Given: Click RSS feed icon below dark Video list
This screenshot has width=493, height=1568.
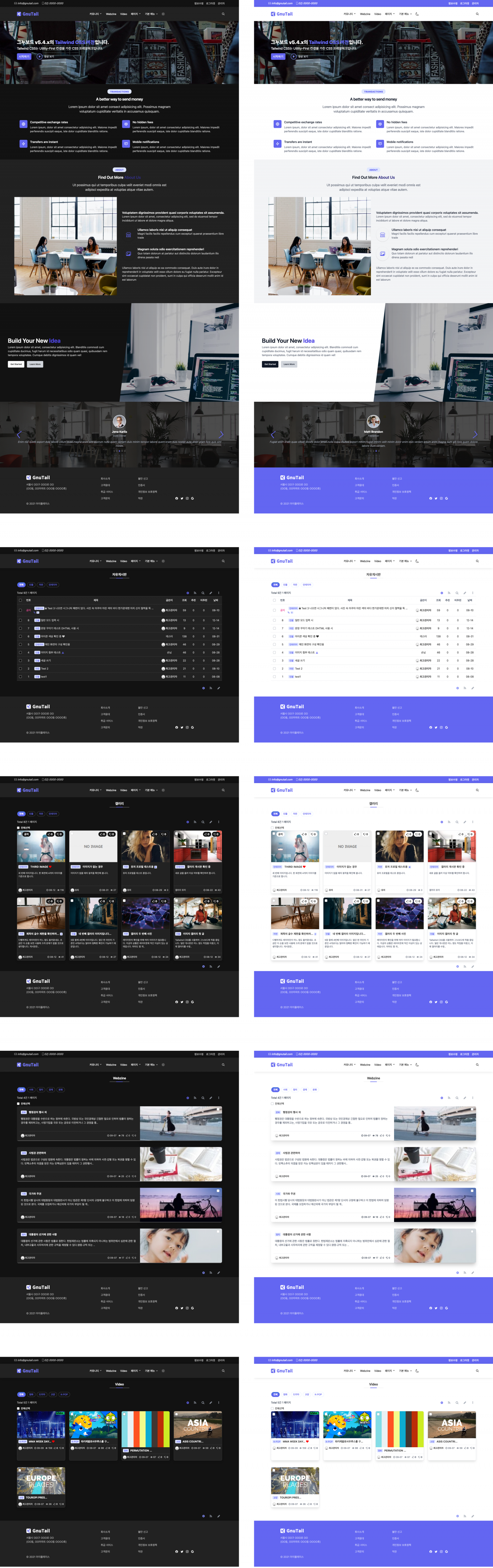Looking at the screenshot, I should [210, 1516].
